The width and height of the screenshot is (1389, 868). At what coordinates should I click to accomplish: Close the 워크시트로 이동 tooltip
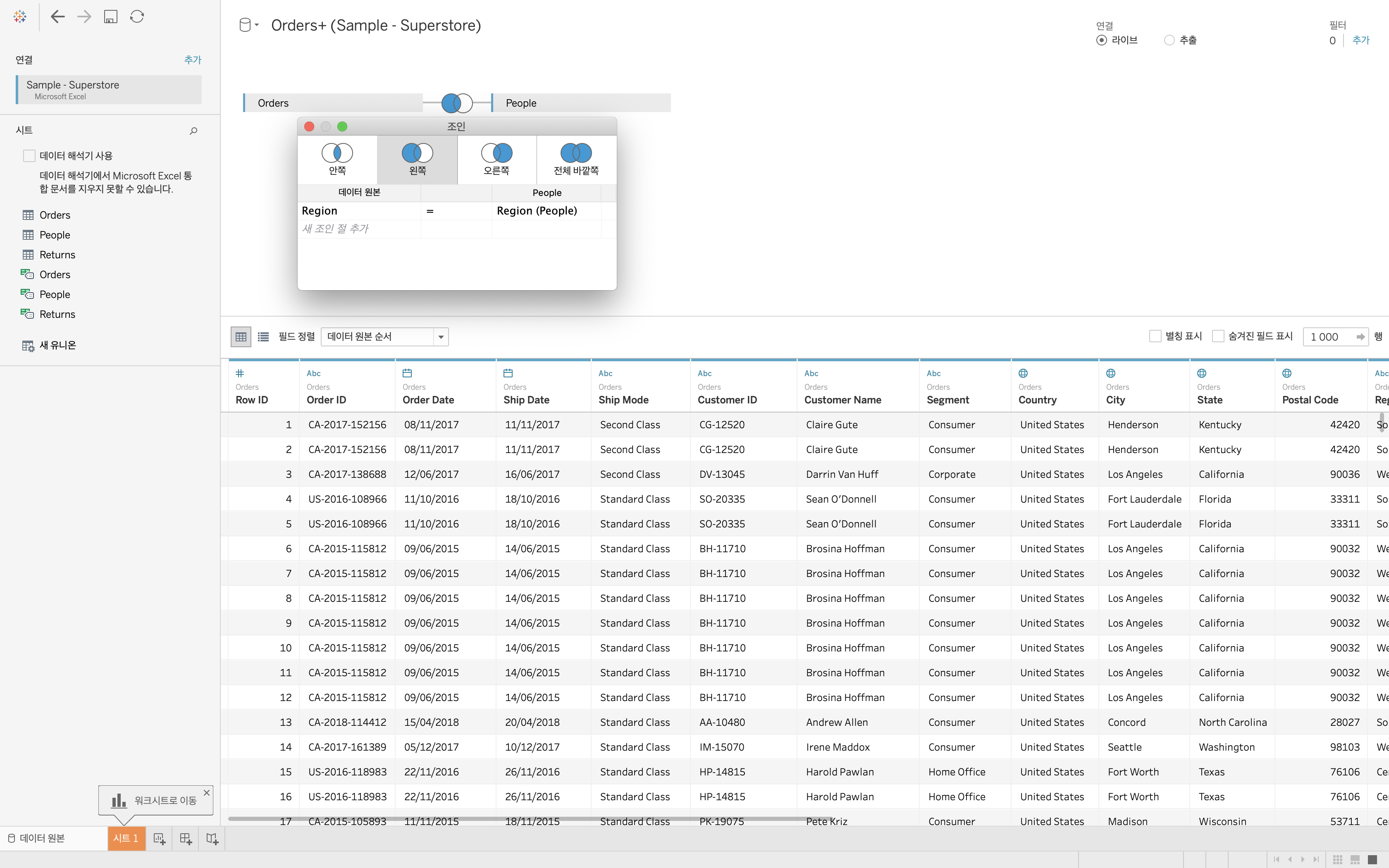tap(207, 792)
